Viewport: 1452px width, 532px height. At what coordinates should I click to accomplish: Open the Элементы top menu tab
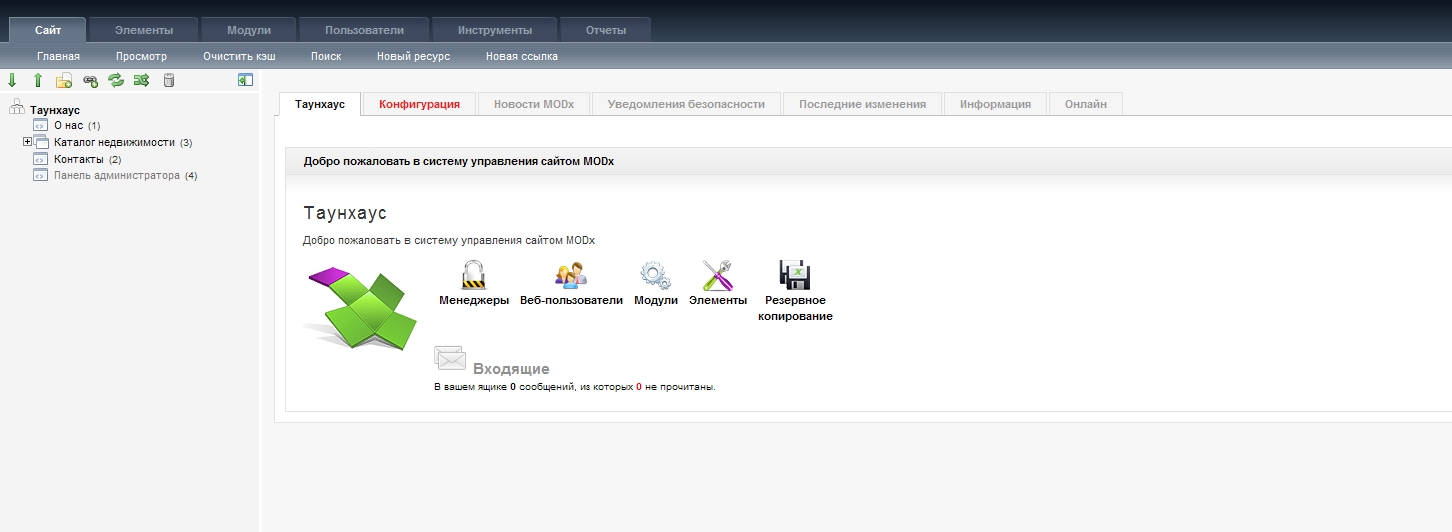(143, 30)
